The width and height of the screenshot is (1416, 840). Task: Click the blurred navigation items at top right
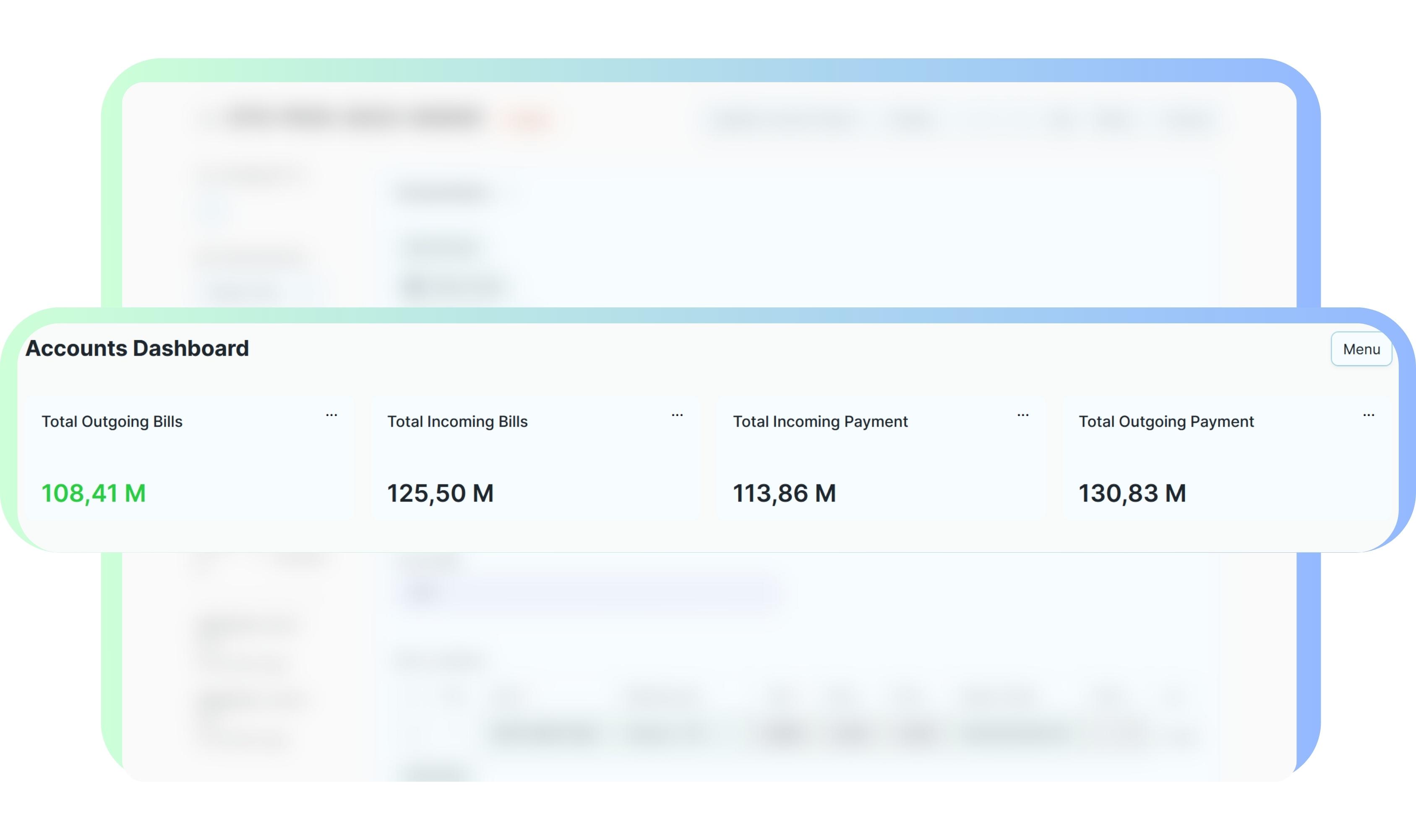coord(962,120)
